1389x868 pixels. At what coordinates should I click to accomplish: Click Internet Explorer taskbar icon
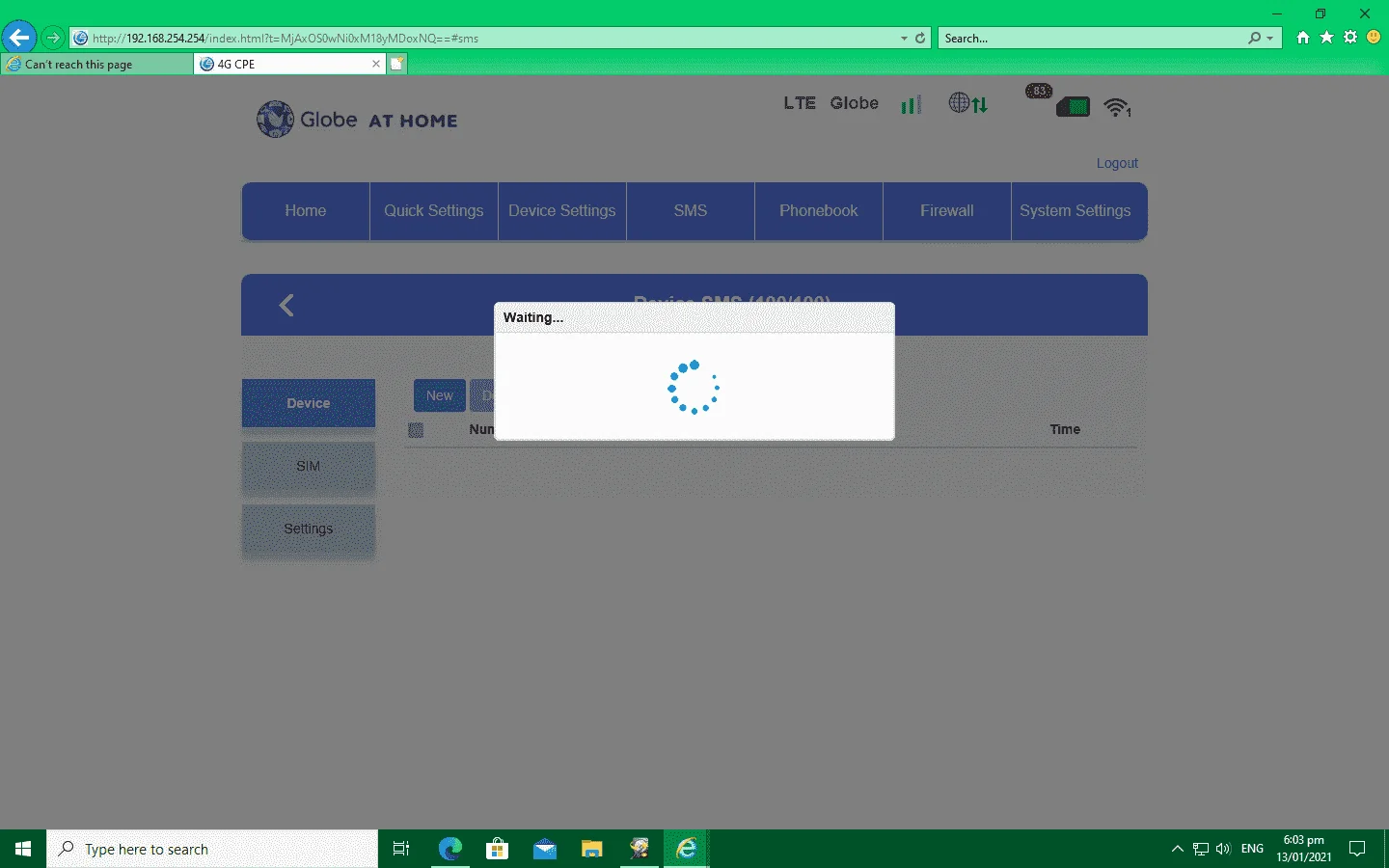(x=687, y=849)
